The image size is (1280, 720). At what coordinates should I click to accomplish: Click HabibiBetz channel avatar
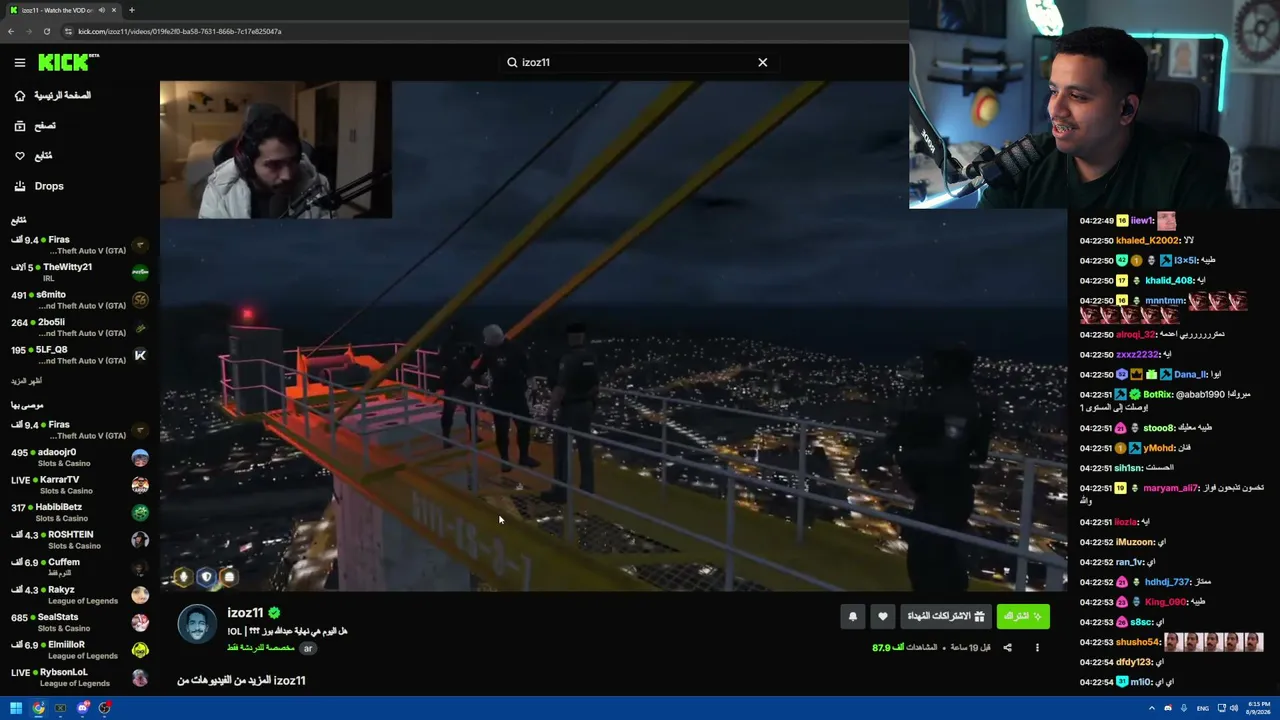tap(140, 512)
